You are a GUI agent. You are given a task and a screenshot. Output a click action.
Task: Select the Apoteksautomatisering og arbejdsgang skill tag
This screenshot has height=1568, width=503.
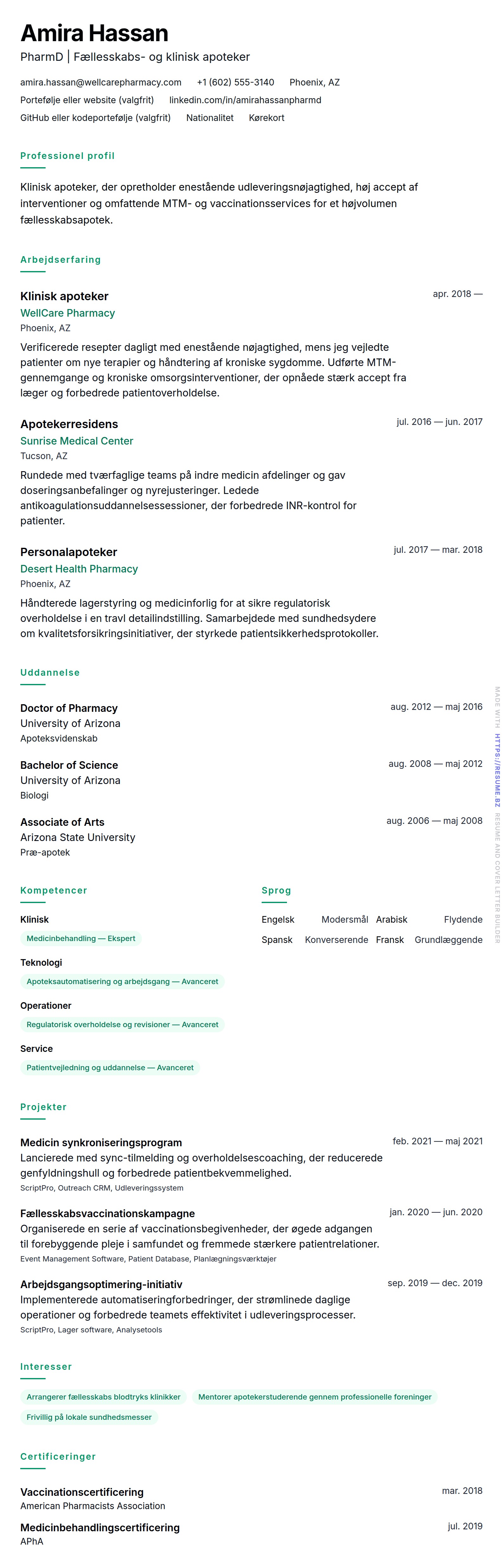pos(122,981)
